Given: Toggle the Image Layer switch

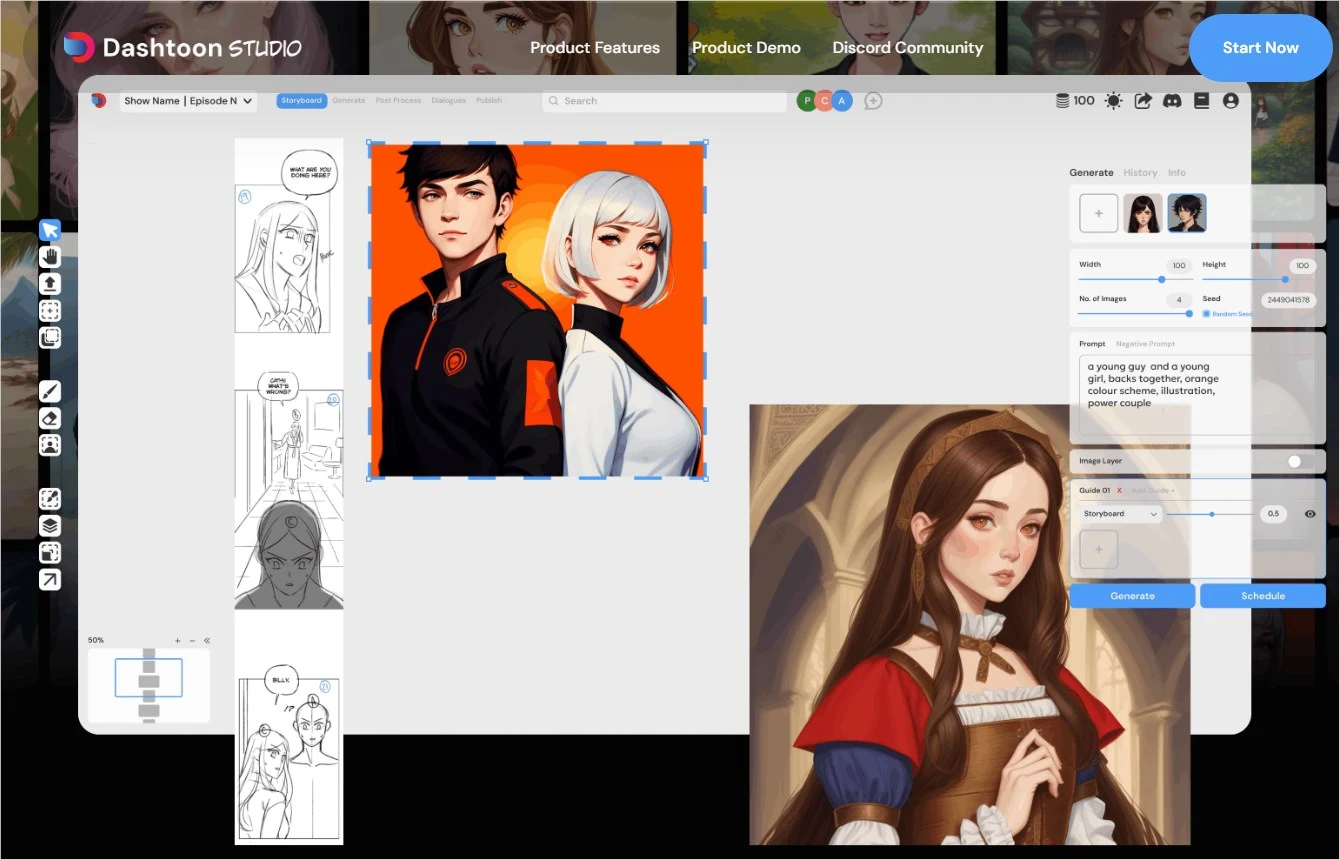Looking at the screenshot, I should coord(1300,461).
